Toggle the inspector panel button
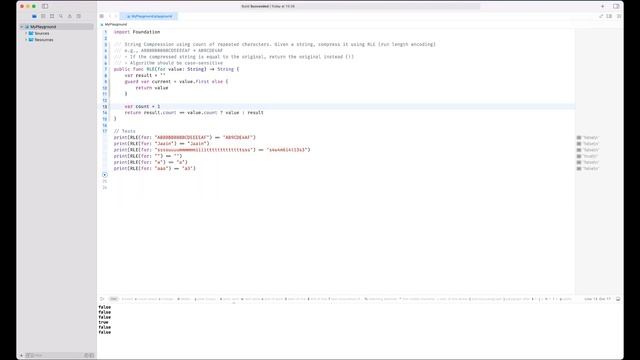Screen dimensions: 640x360 click(616, 6)
